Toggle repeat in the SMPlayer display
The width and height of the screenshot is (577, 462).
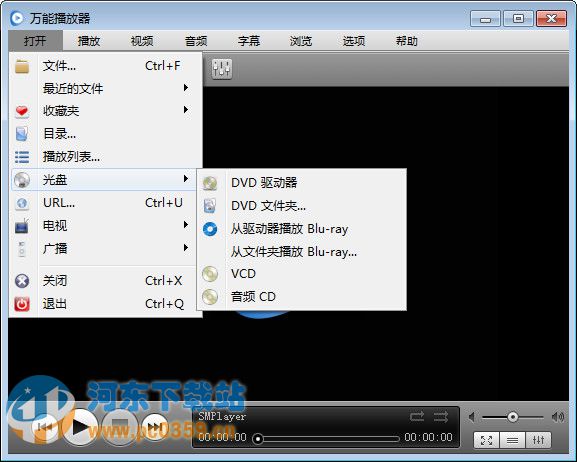point(417,417)
